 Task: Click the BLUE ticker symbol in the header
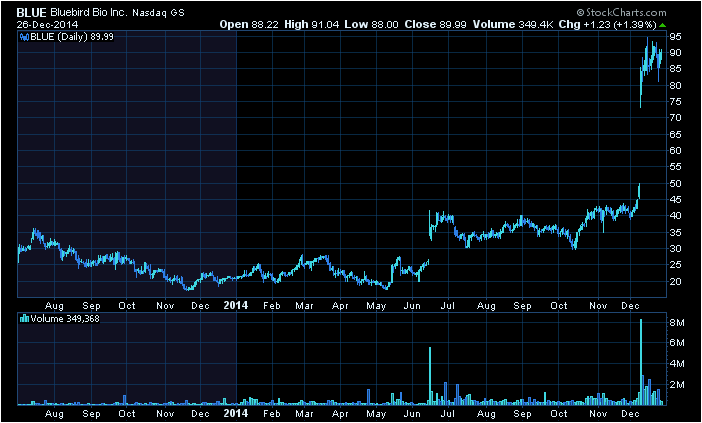click(x=31, y=13)
